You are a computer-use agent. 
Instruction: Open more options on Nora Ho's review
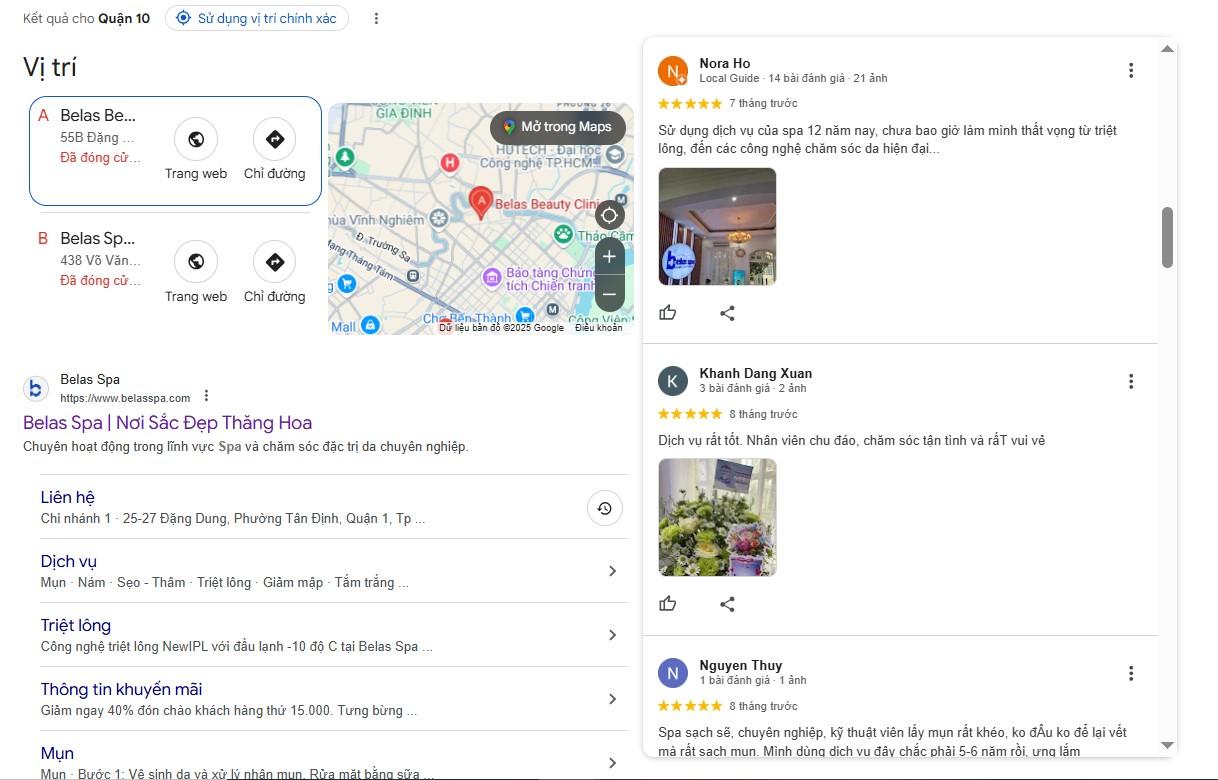[1131, 70]
